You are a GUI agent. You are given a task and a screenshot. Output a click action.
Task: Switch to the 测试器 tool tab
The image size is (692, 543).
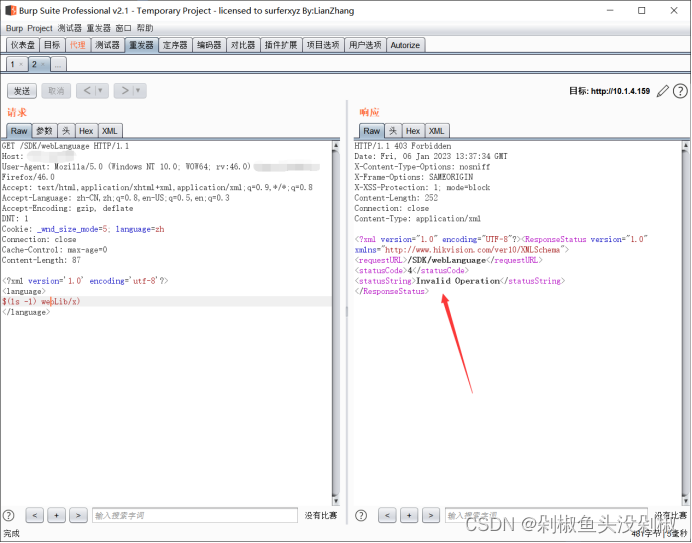(x=107, y=45)
